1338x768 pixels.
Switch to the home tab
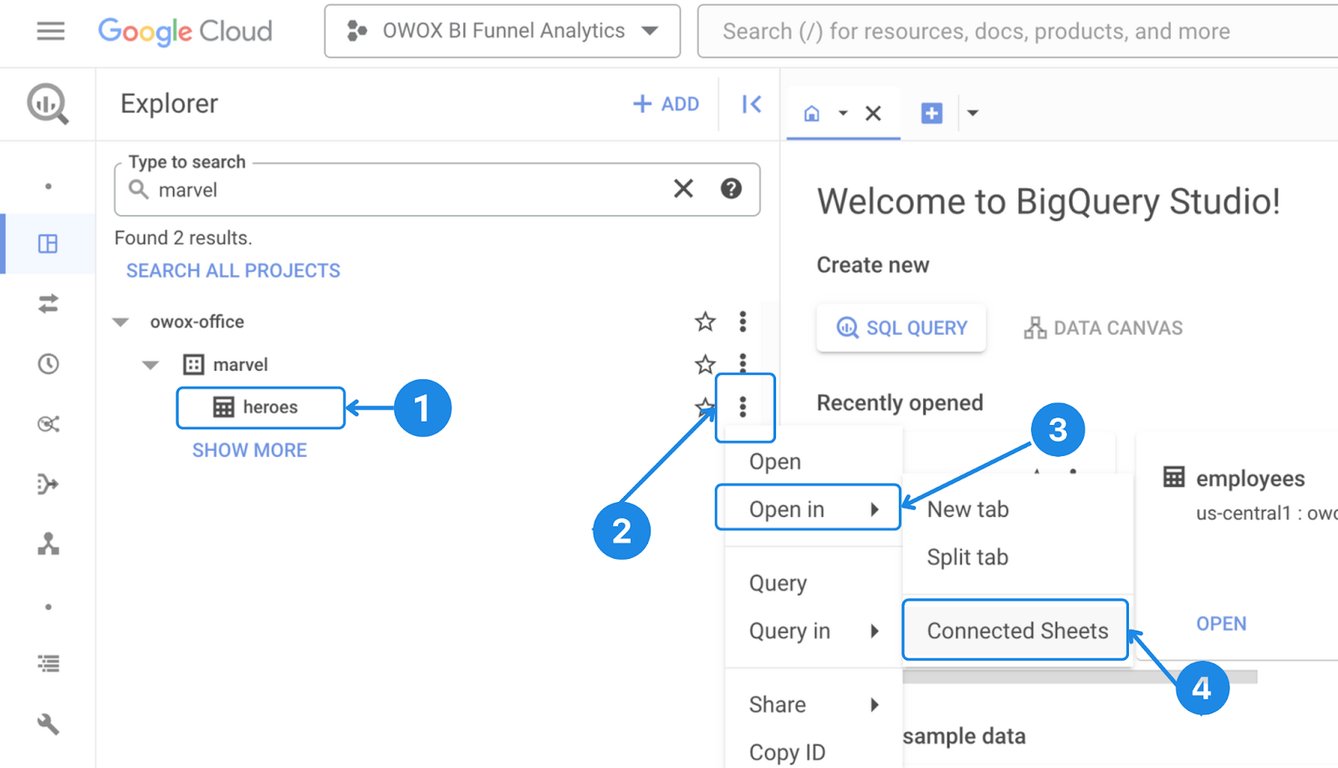click(812, 113)
